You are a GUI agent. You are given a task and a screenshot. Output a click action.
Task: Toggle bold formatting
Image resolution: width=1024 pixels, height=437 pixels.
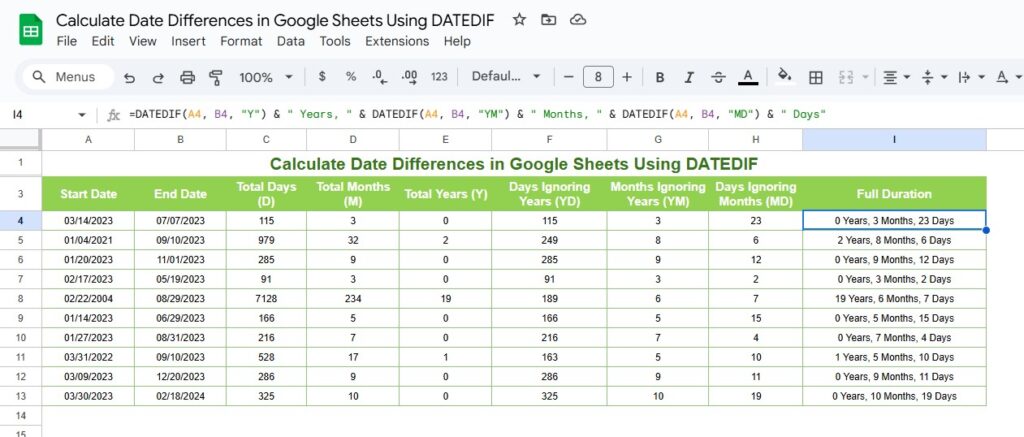coord(660,77)
